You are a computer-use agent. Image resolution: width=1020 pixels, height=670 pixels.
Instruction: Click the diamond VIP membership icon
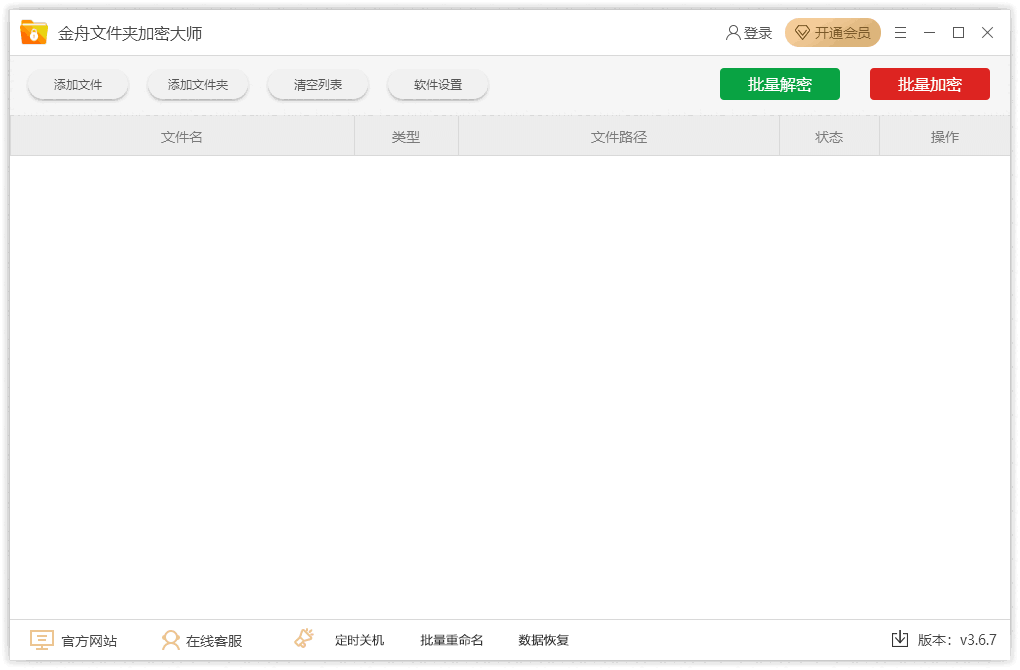click(802, 33)
